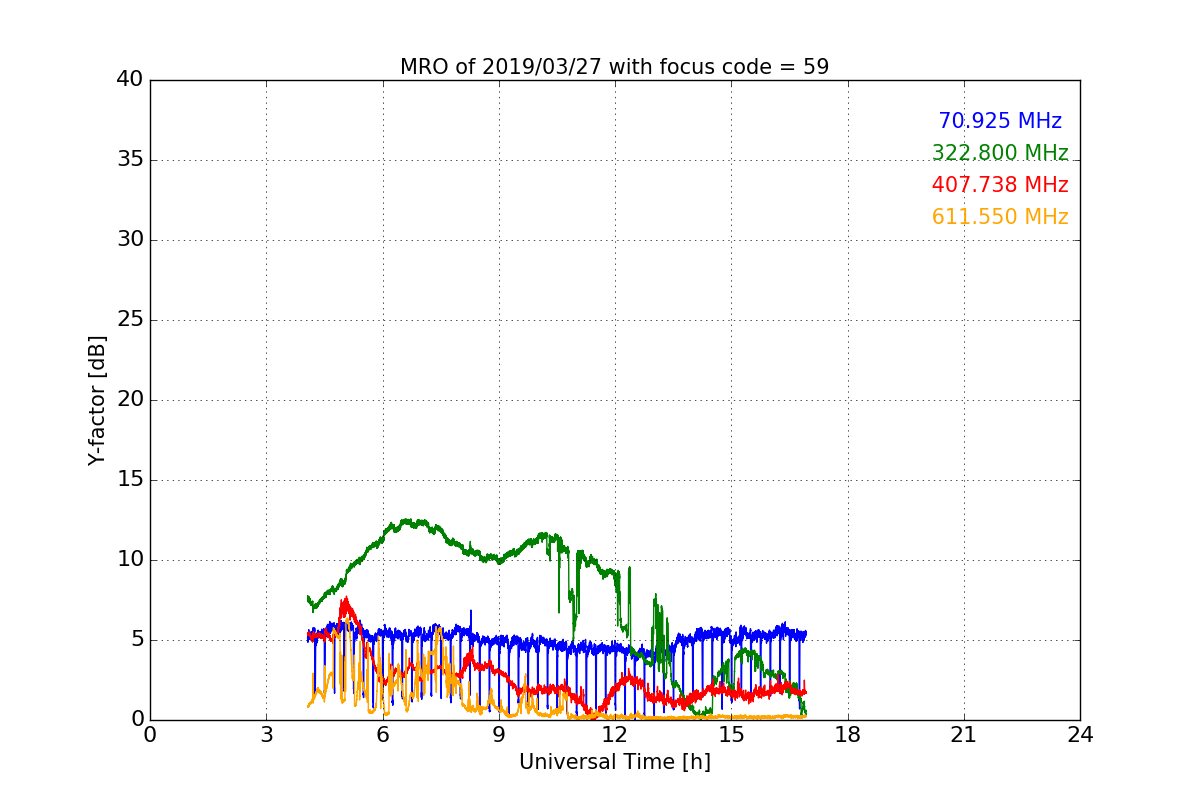Click the x-axis tick label 12

(615, 735)
